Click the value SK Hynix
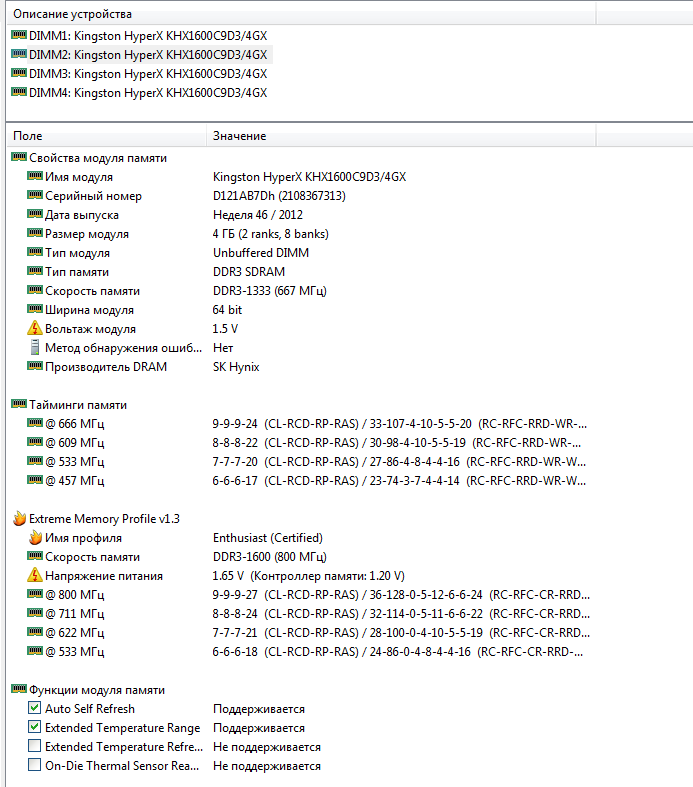693x787 pixels. (236, 367)
